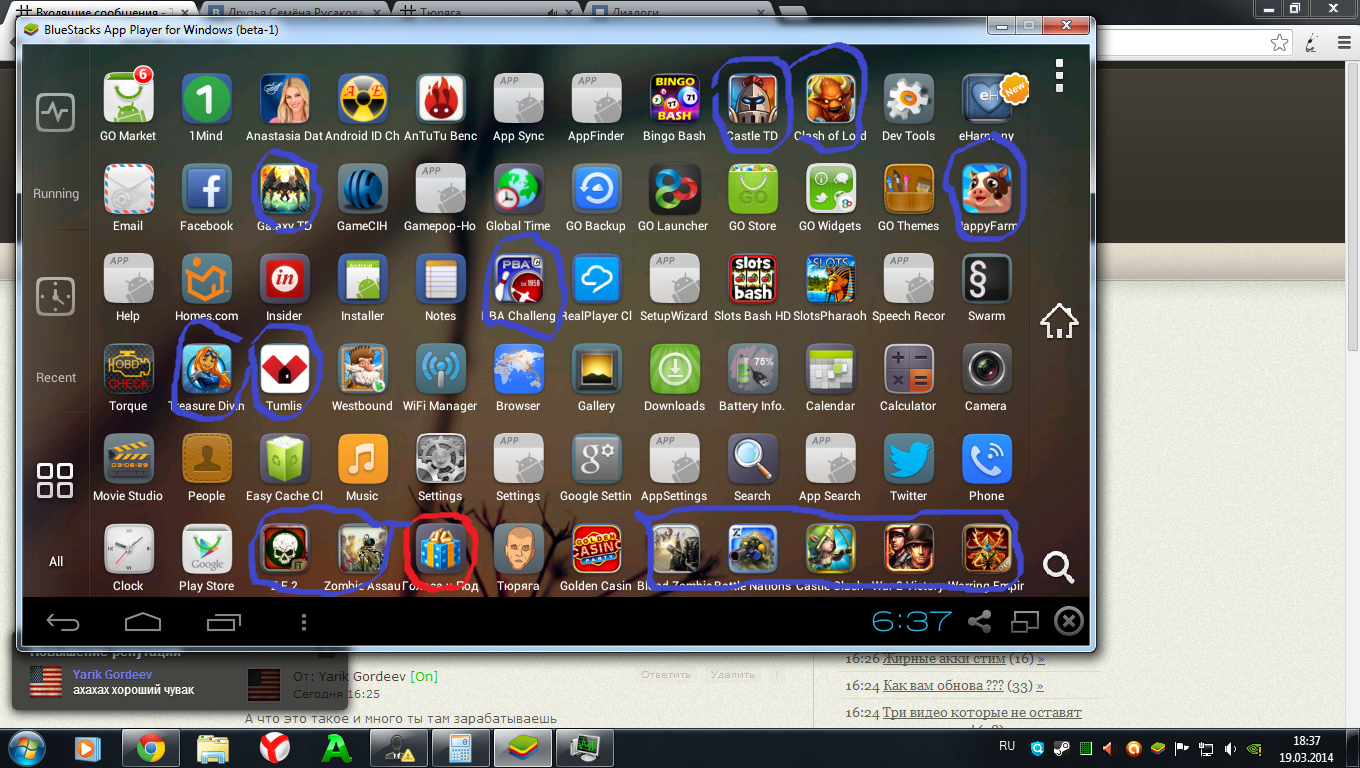
Task: Open the Downloads app
Action: 674,369
